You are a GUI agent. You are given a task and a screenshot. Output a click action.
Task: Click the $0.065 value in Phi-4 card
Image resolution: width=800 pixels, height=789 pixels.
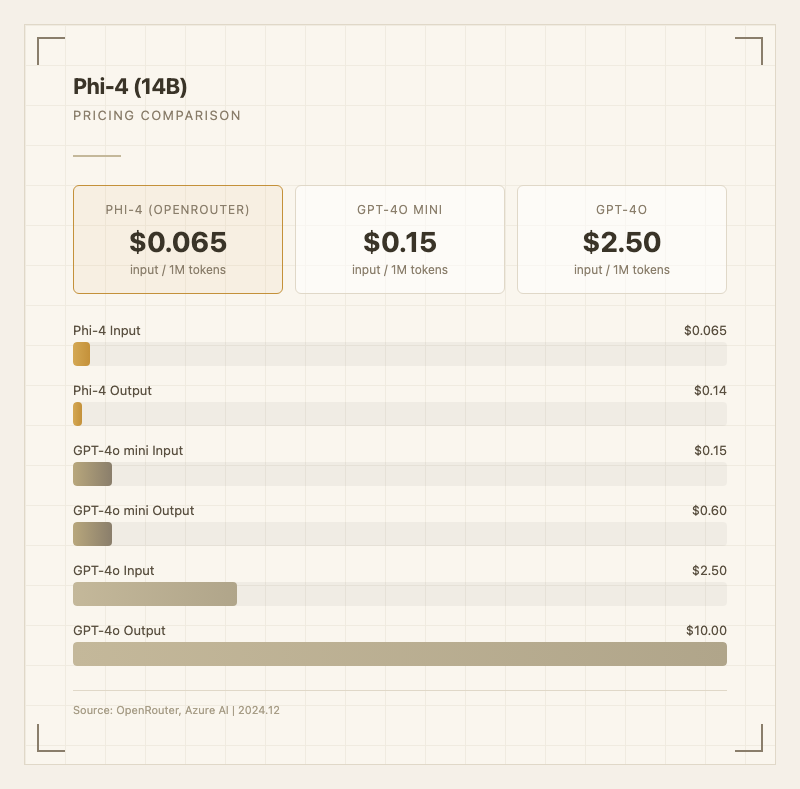(178, 242)
